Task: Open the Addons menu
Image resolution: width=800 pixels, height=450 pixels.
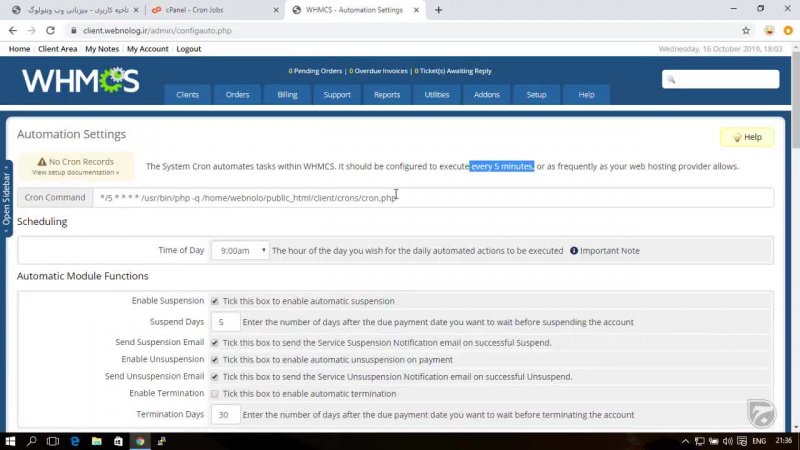Action: pyautogui.click(x=487, y=95)
